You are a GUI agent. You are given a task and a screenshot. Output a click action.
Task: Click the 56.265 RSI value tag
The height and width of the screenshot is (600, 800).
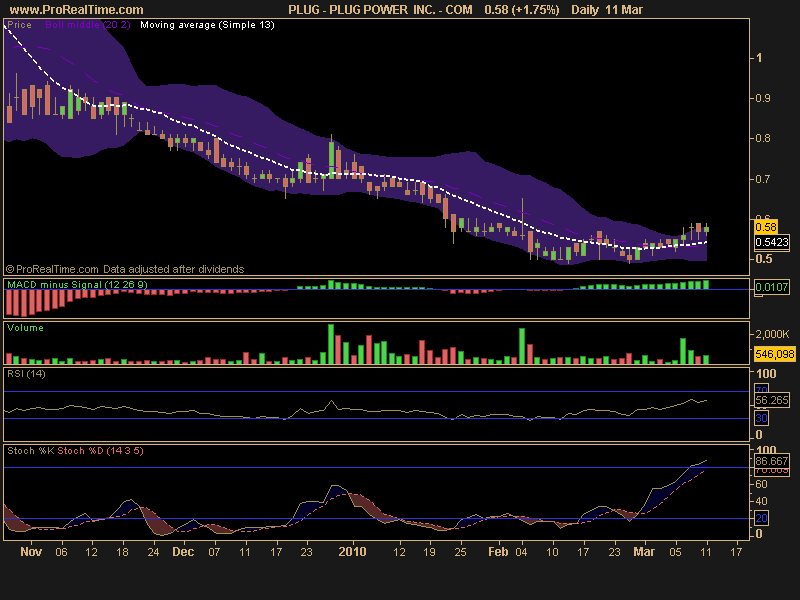click(771, 400)
